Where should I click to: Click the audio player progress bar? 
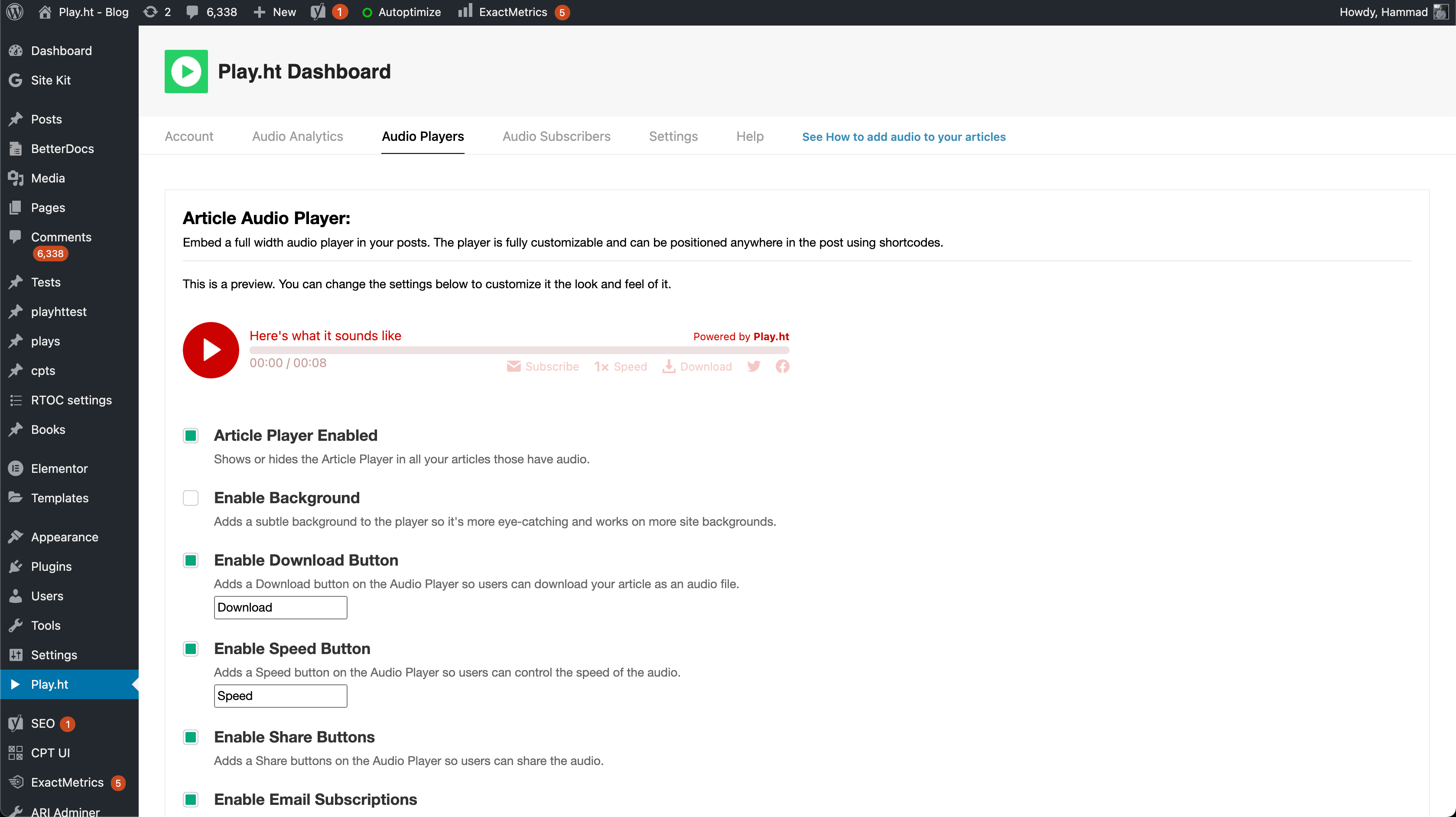point(519,351)
